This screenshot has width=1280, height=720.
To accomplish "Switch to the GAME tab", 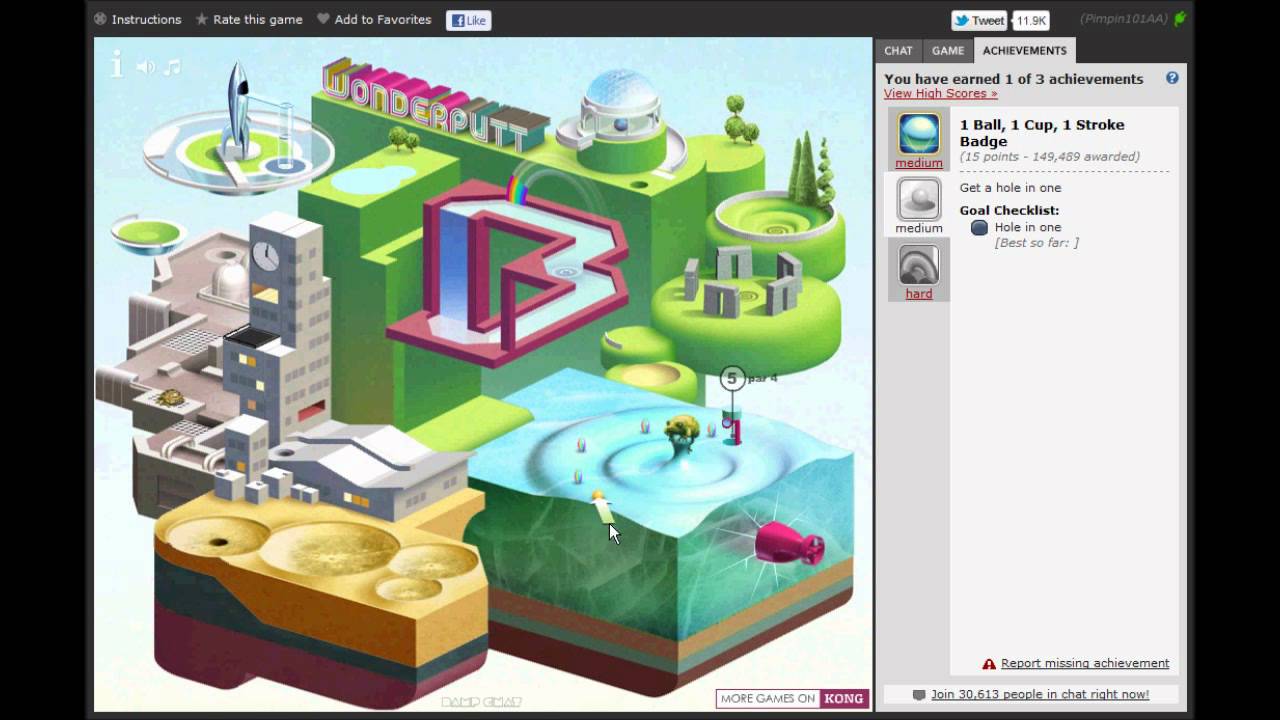I will click(x=948, y=50).
